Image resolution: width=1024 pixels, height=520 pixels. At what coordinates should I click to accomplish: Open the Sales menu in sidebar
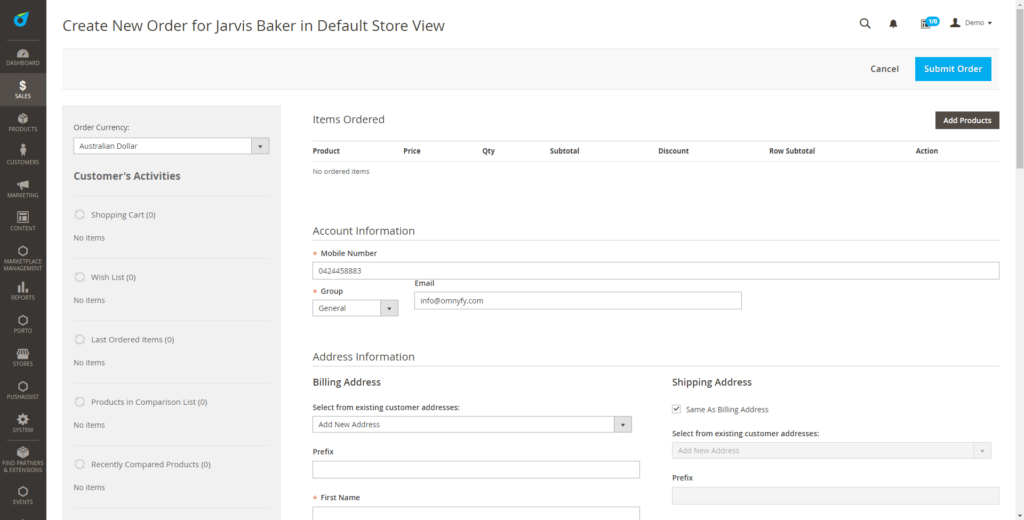[x=22, y=89]
